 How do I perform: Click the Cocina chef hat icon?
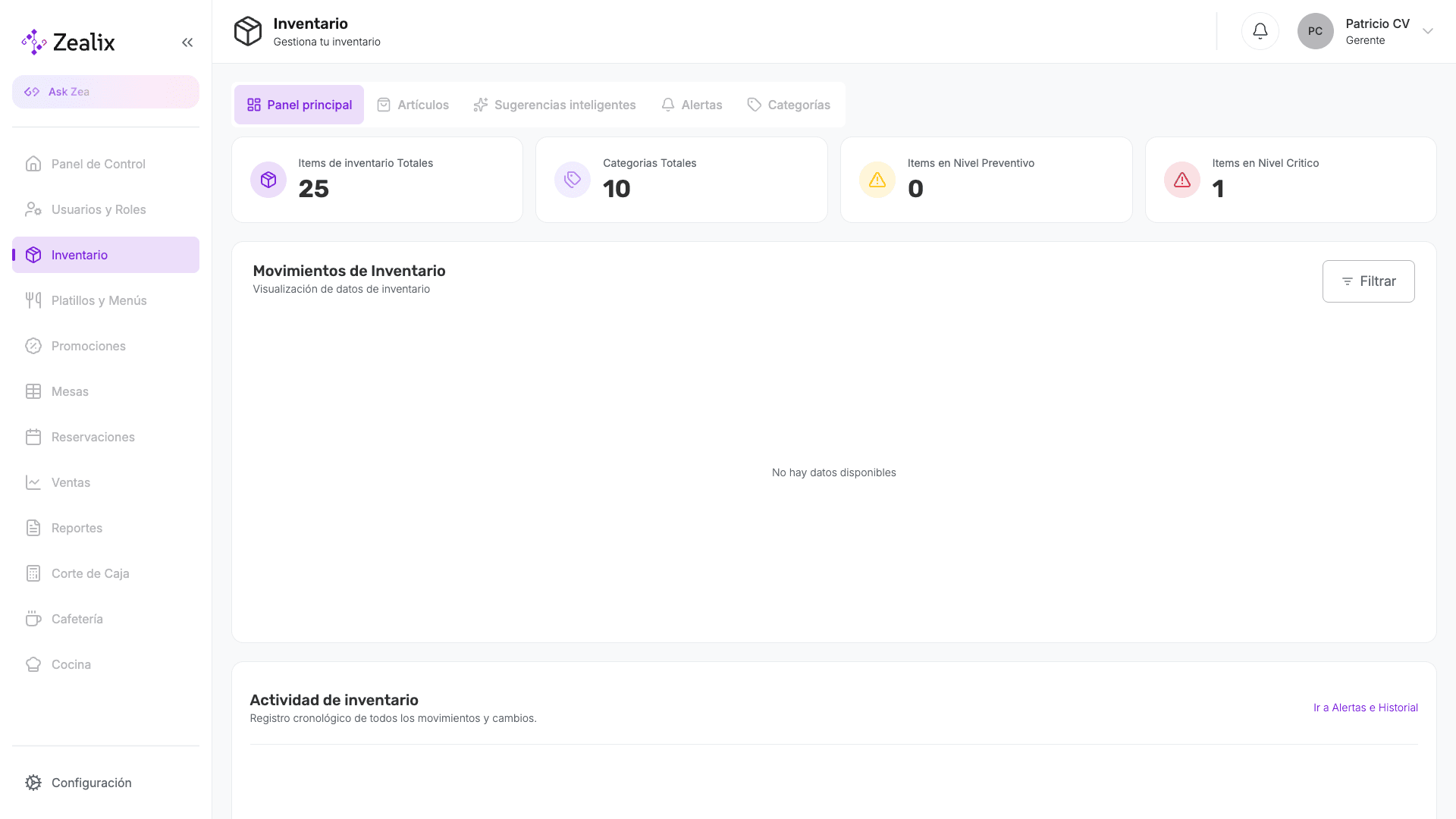(33, 664)
